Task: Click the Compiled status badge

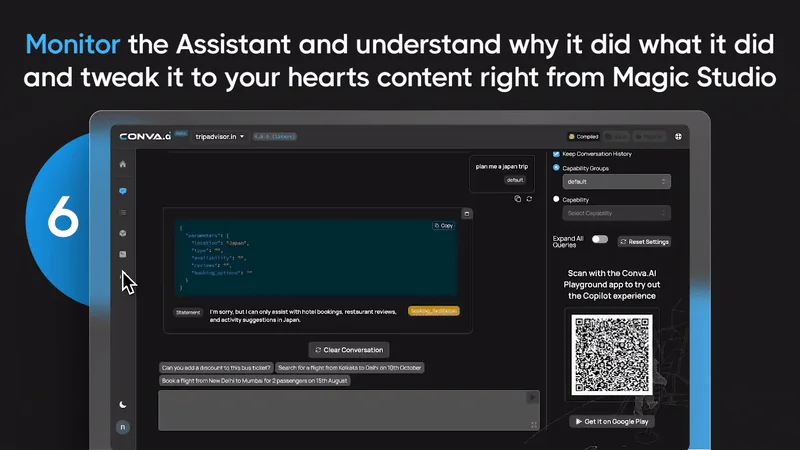Action: [583, 137]
